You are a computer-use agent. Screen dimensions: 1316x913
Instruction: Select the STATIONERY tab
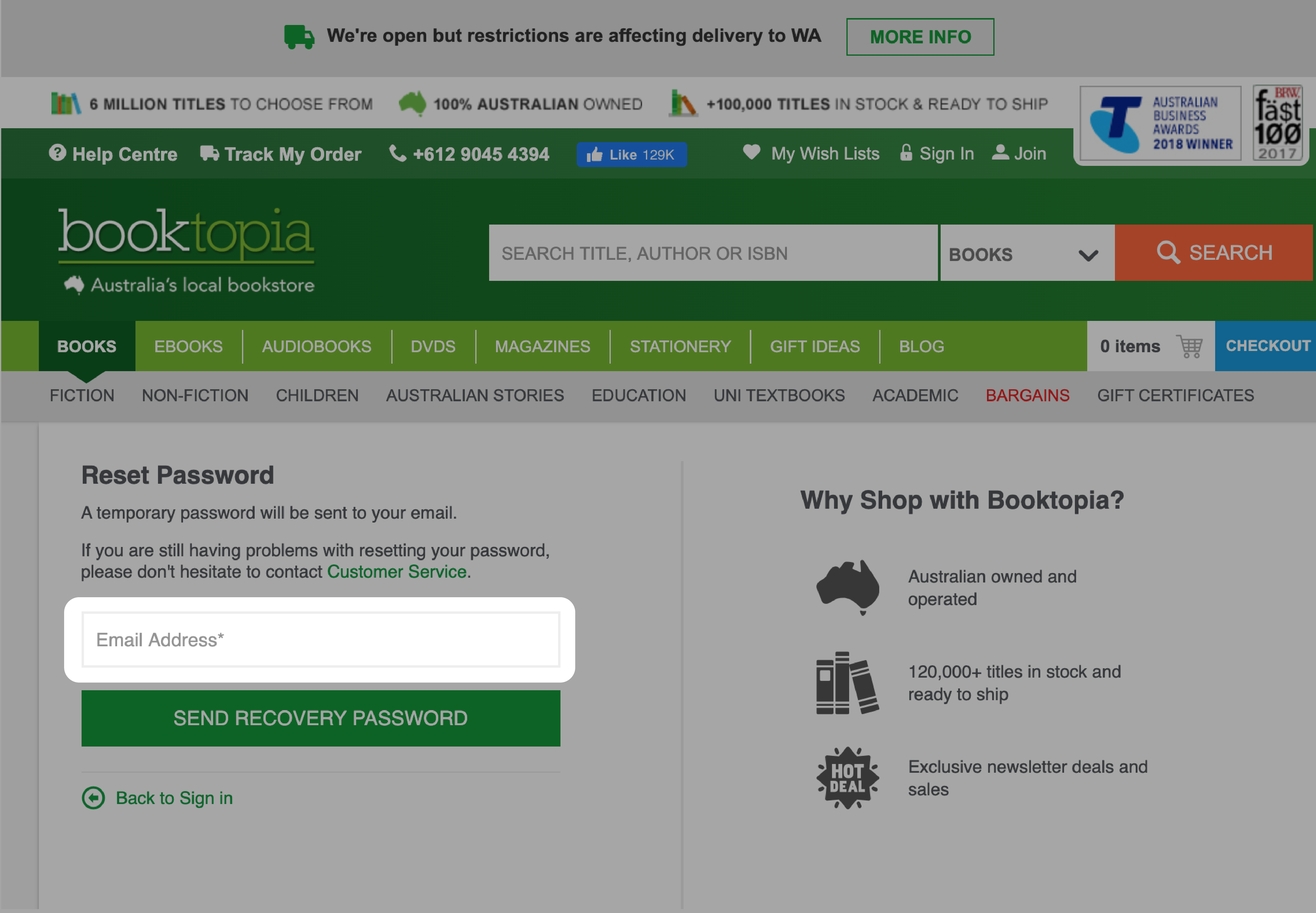click(680, 346)
